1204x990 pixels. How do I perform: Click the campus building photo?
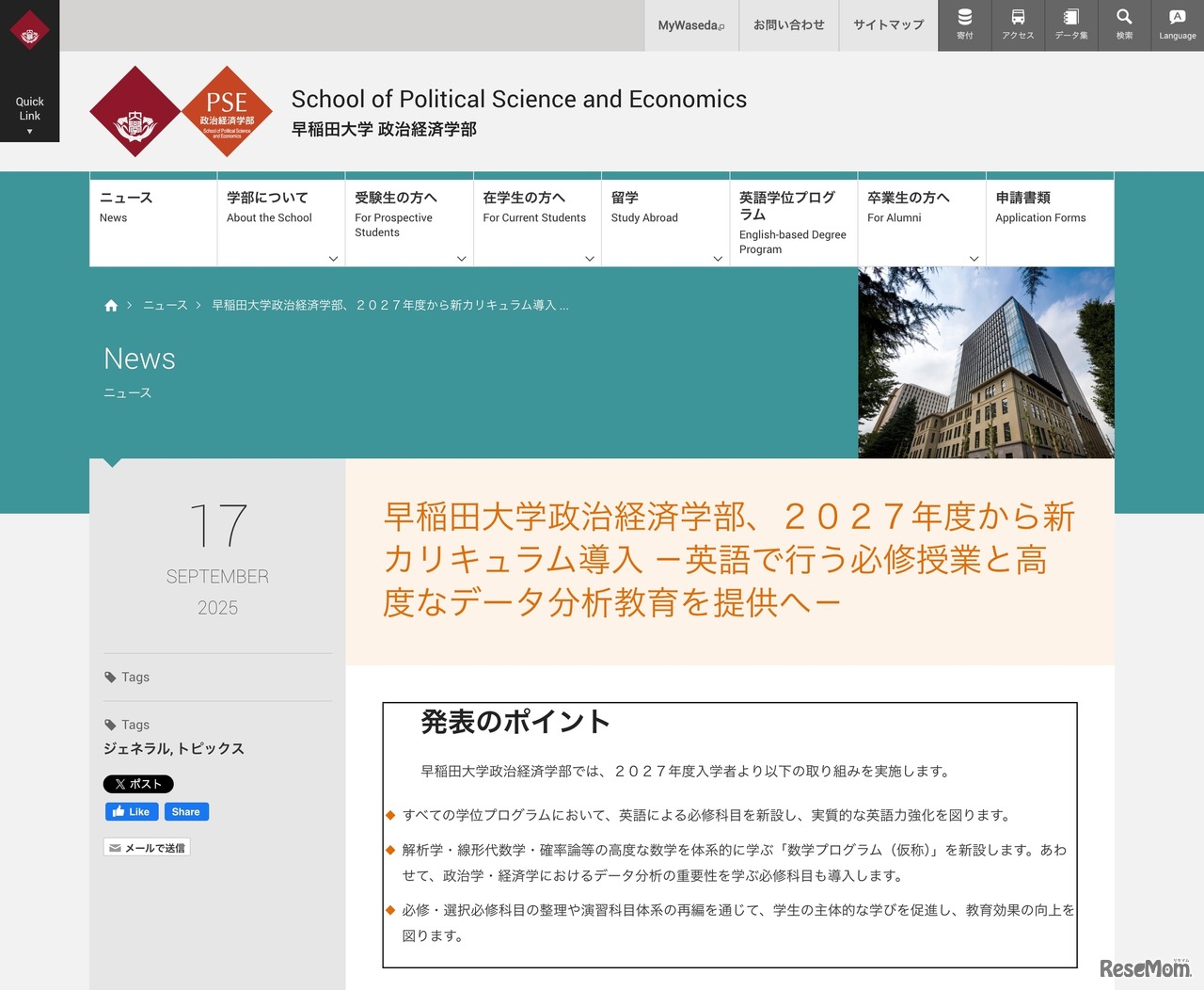tap(985, 362)
